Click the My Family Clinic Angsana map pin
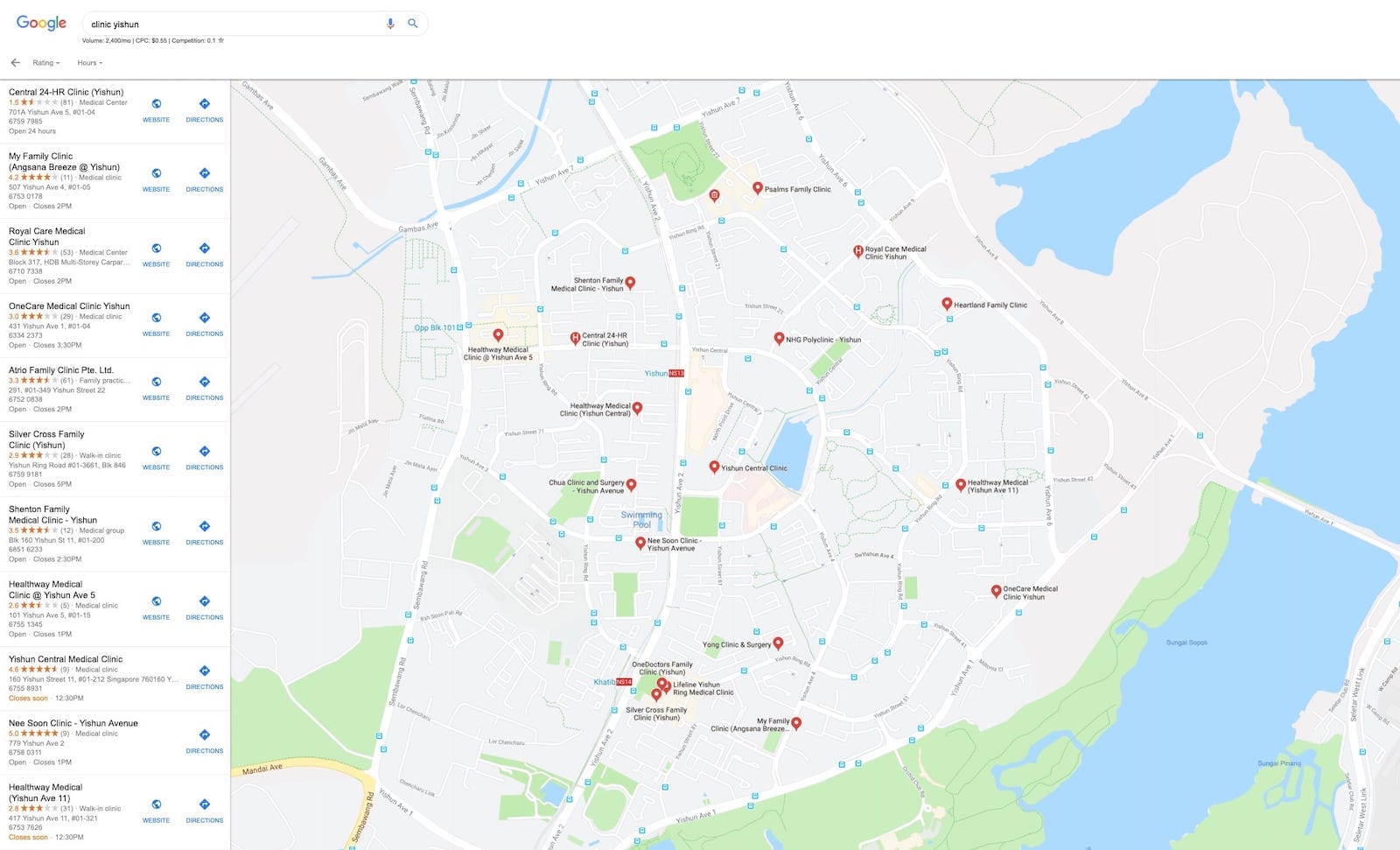This screenshot has height=850, width=1400. coord(796,723)
